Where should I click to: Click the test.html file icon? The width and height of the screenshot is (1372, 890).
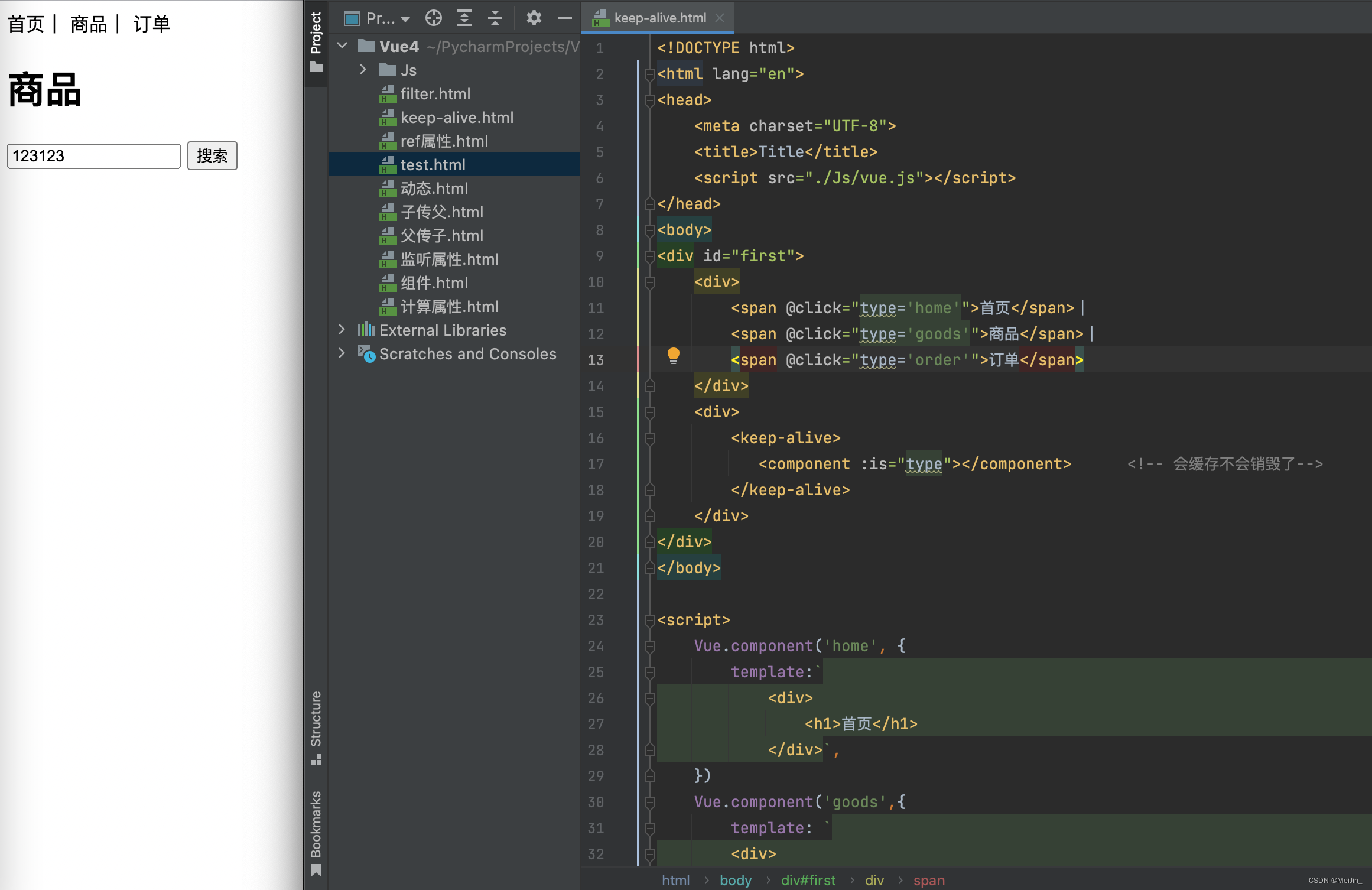click(x=388, y=165)
